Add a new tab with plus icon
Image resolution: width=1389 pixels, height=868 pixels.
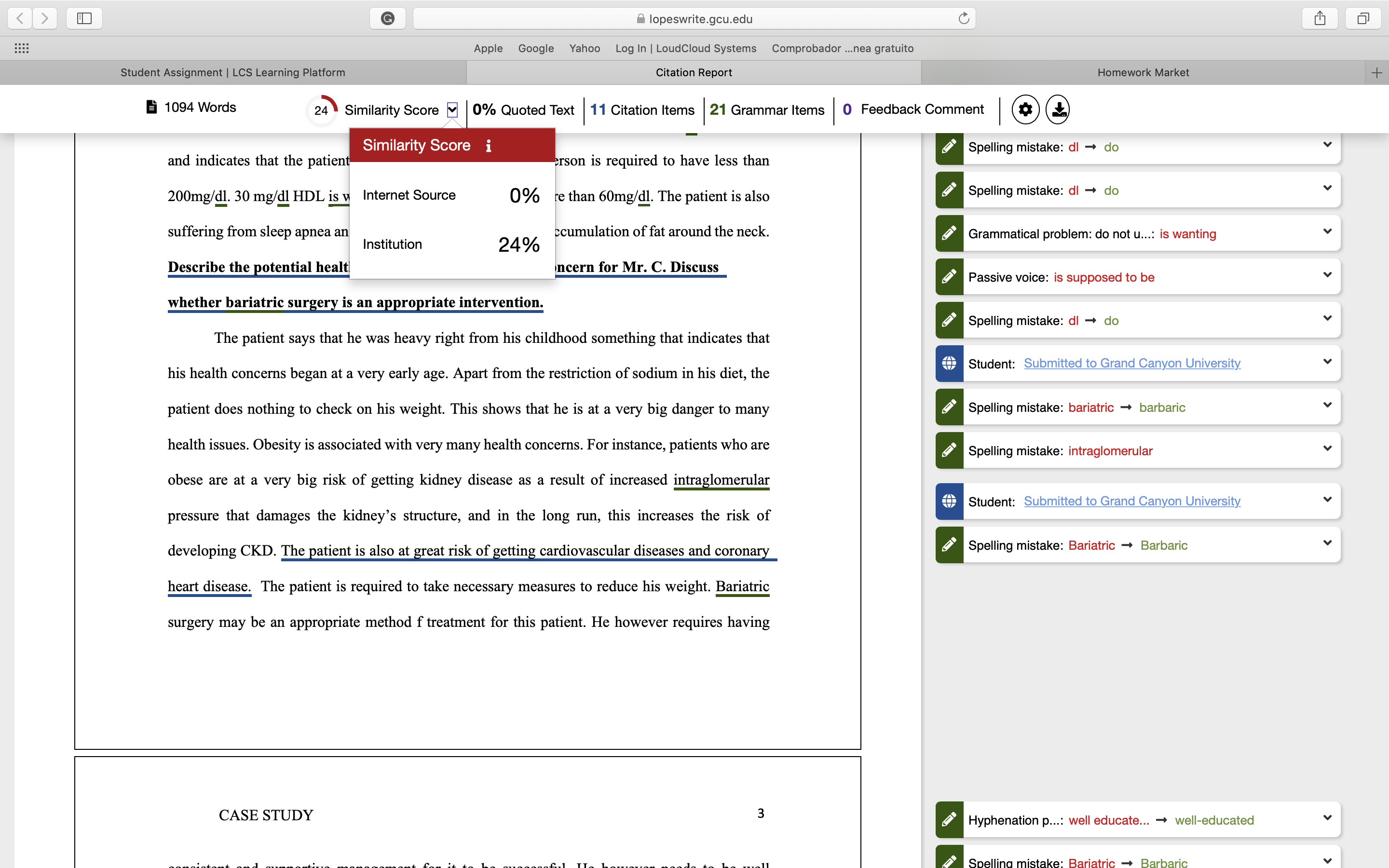(1376, 72)
